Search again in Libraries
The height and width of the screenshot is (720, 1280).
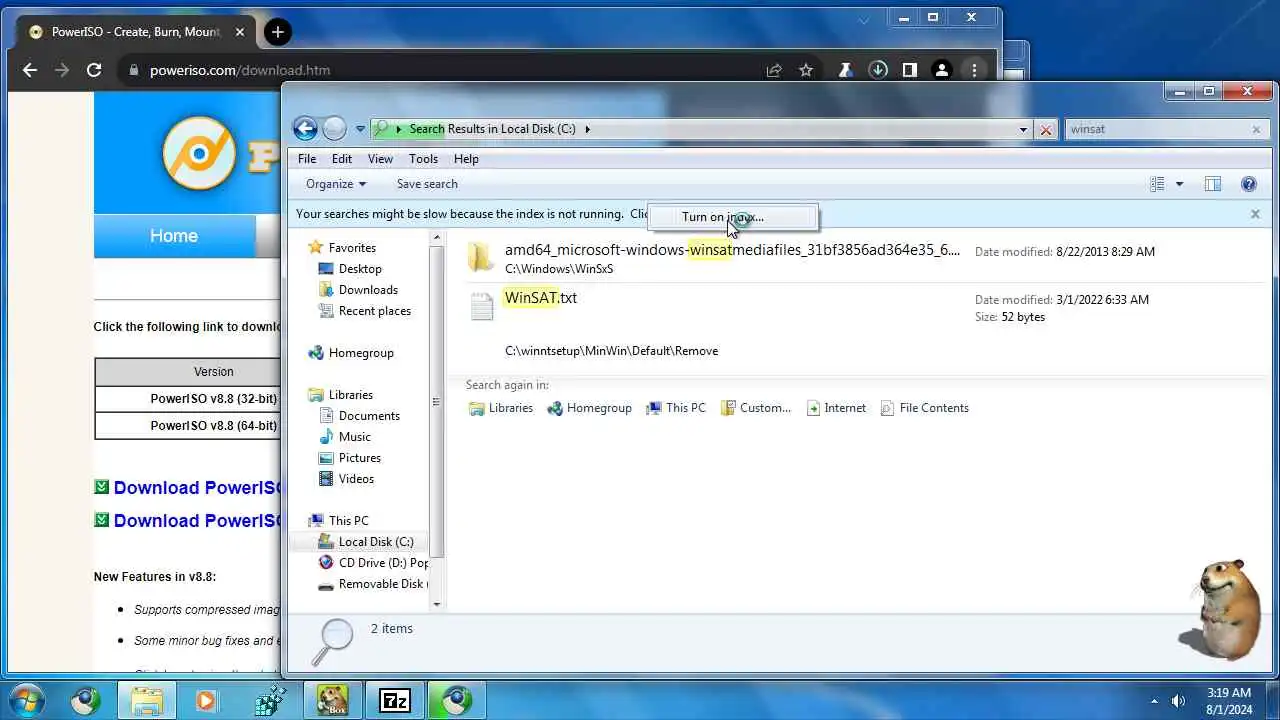[501, 408]
